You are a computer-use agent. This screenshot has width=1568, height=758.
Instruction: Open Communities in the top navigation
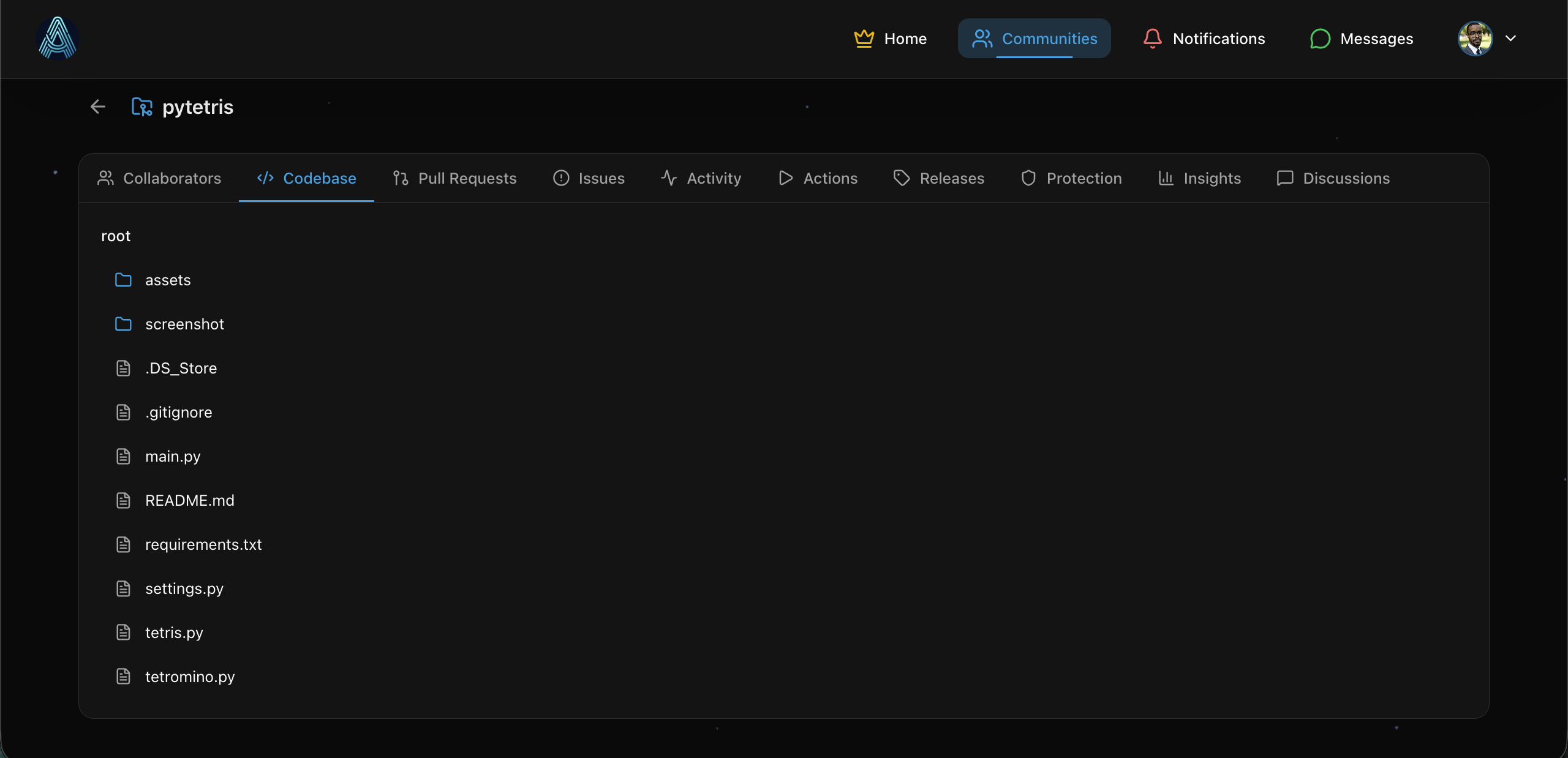pyautogui.click(x=1034, y=39)
